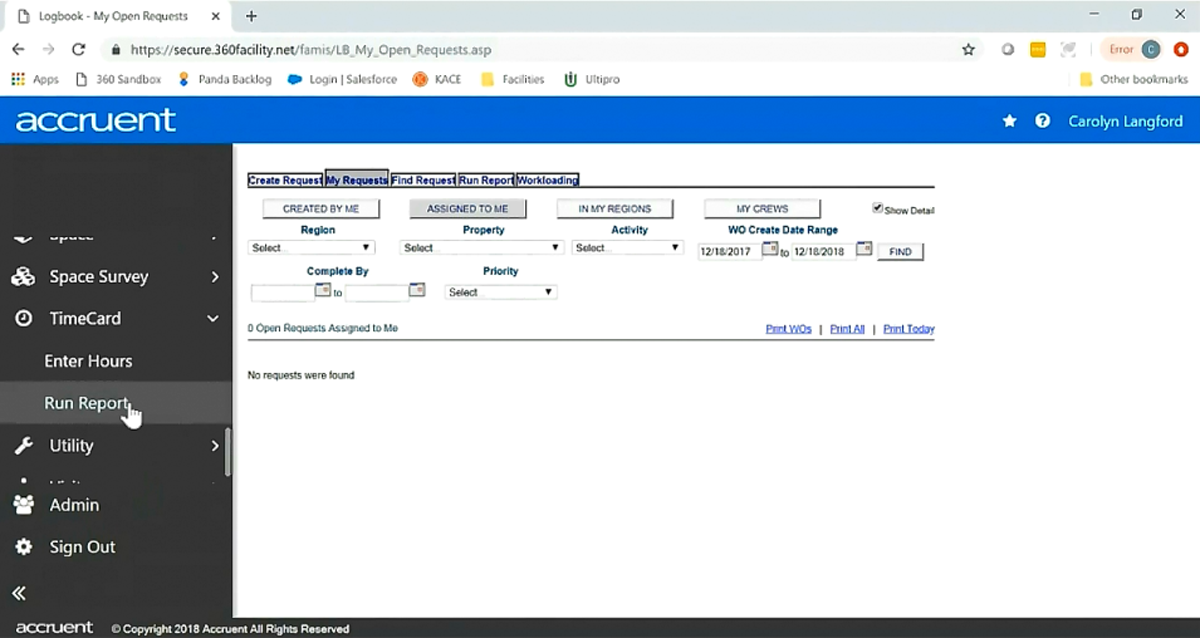Open Utility via its wrench icon

click(x=24, y=445)
